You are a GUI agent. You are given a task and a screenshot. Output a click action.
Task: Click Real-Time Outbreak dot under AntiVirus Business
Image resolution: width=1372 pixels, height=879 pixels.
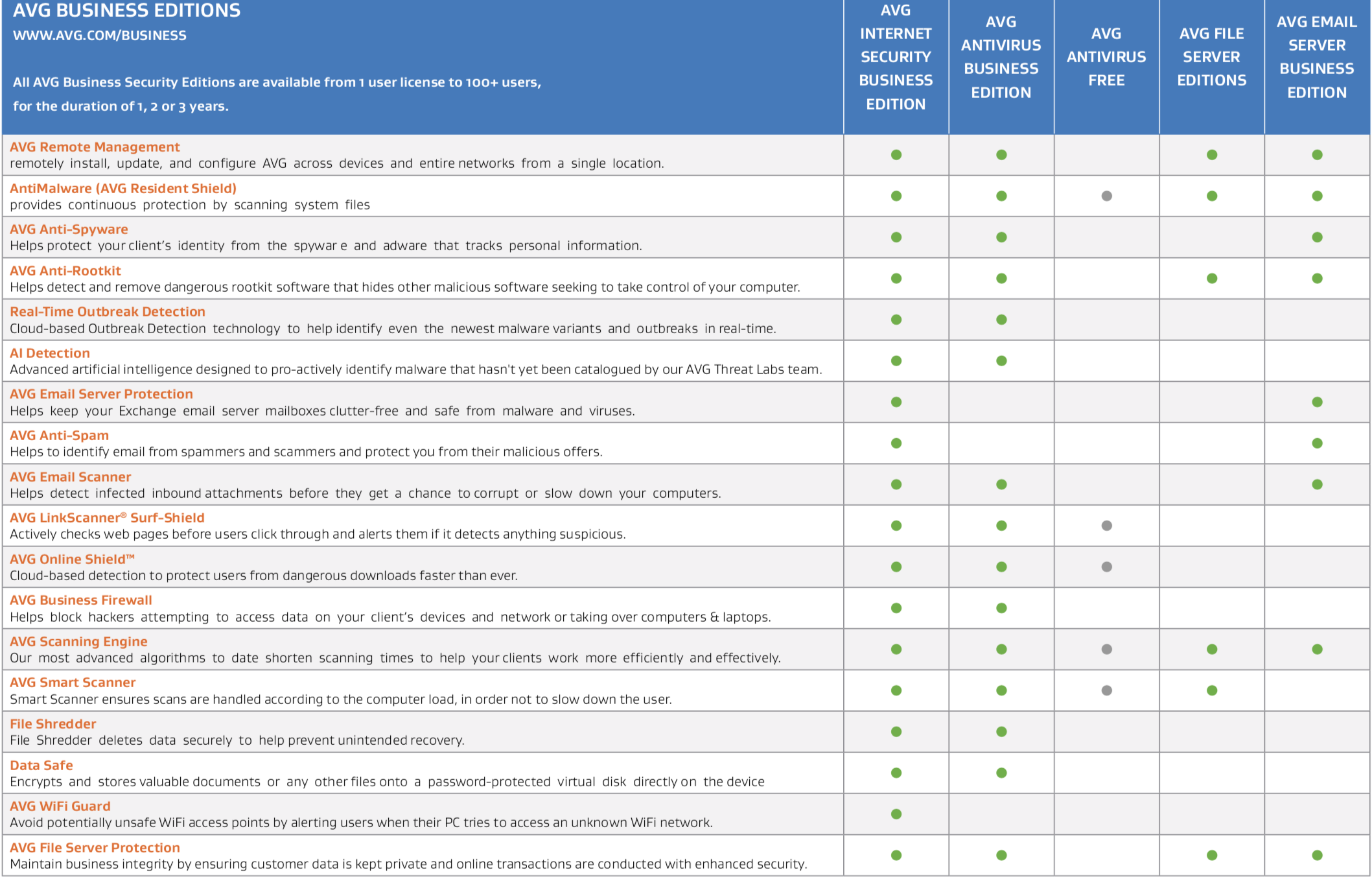(x=1001, y=320)
